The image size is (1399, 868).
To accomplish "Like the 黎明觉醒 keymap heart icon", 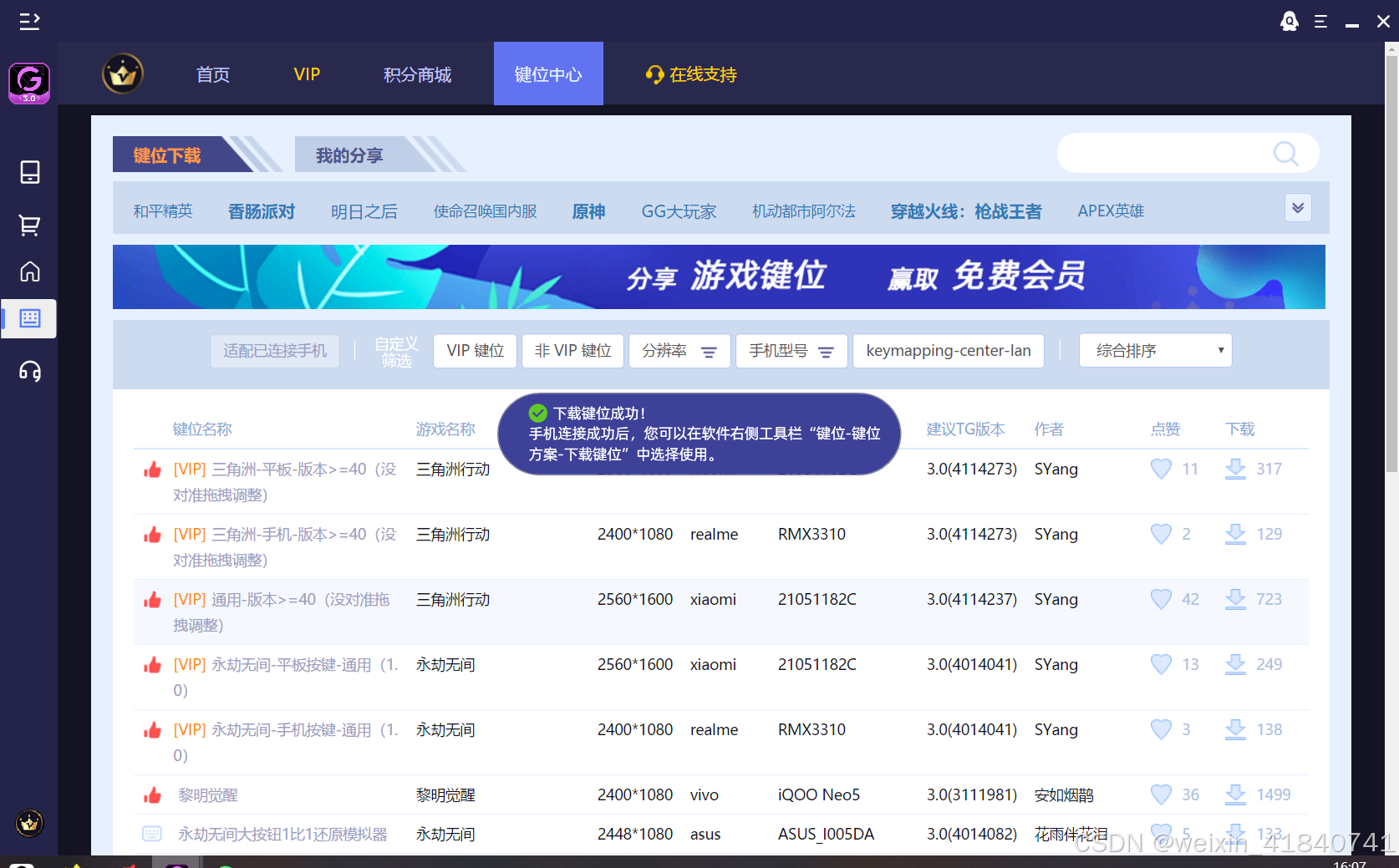I will [1161, 794].
